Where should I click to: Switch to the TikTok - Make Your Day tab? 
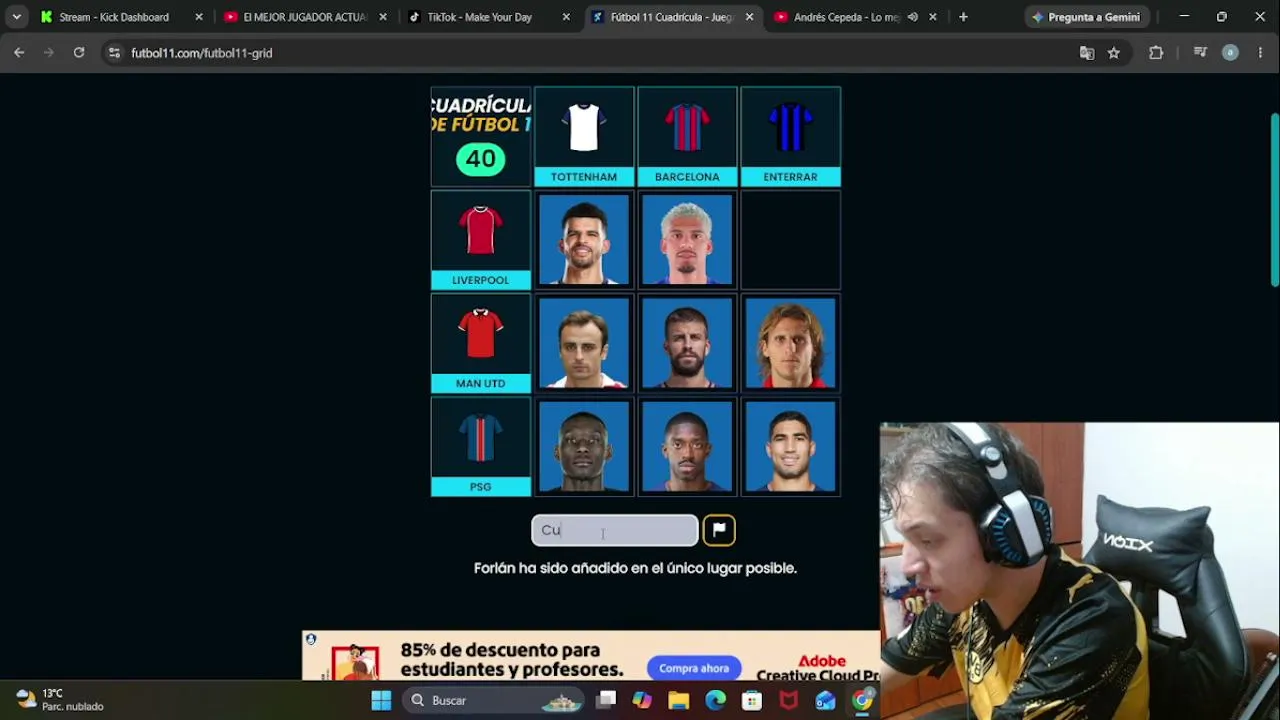pos(490,17)
